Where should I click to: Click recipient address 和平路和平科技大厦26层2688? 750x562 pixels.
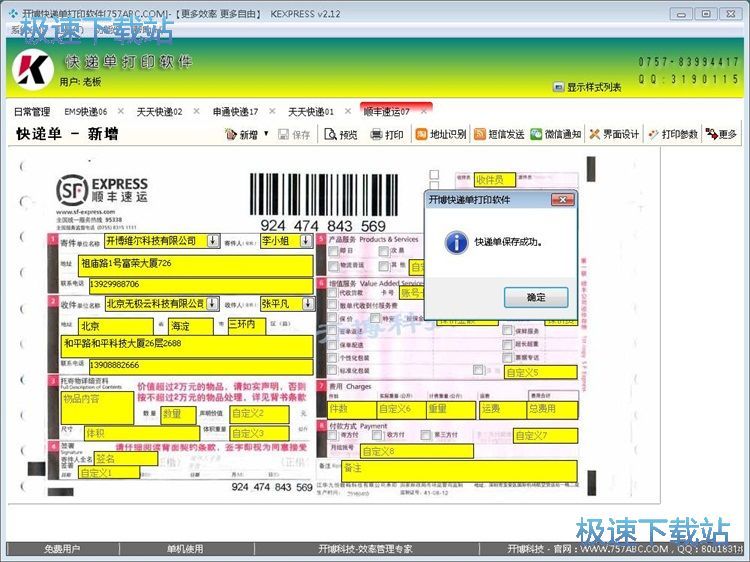[187, 346]
